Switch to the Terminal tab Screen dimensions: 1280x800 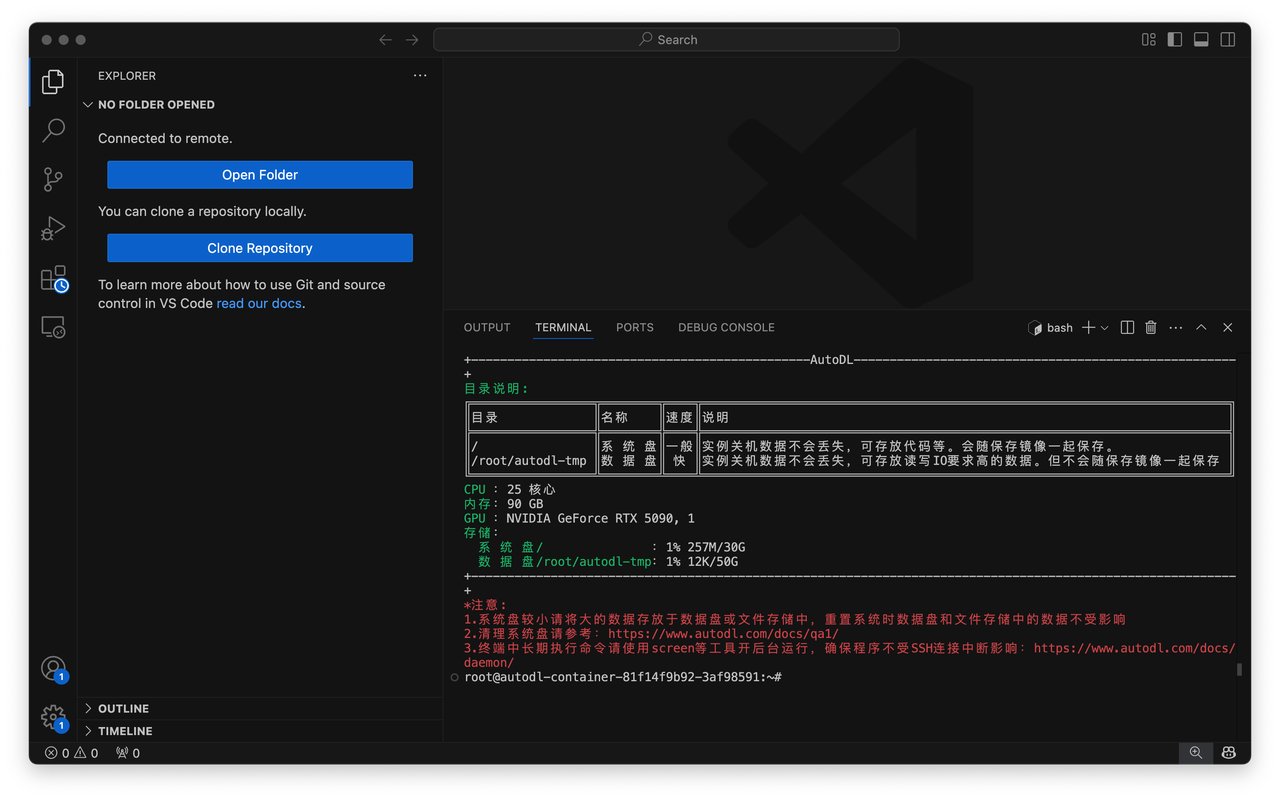click(x=563, y=328)
